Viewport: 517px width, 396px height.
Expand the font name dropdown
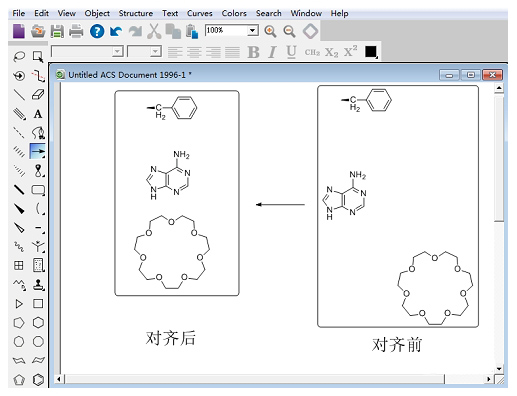pos(117,52)
